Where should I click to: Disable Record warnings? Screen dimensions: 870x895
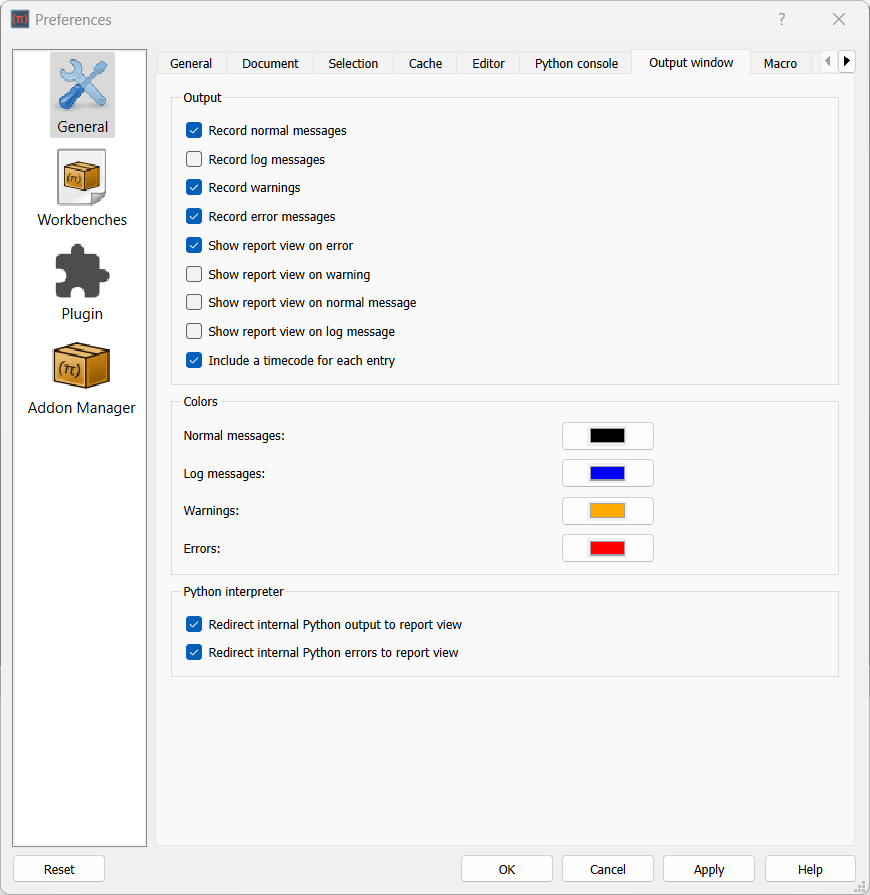[193, 187]
